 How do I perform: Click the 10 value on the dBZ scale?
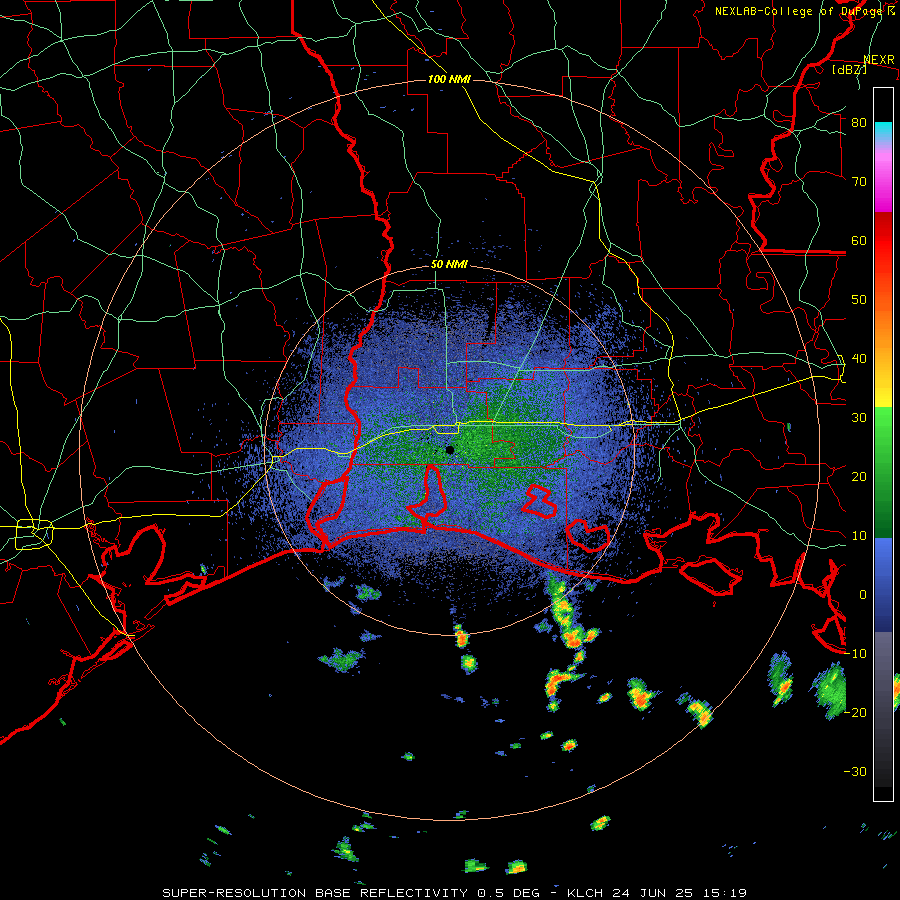(859, 536)
